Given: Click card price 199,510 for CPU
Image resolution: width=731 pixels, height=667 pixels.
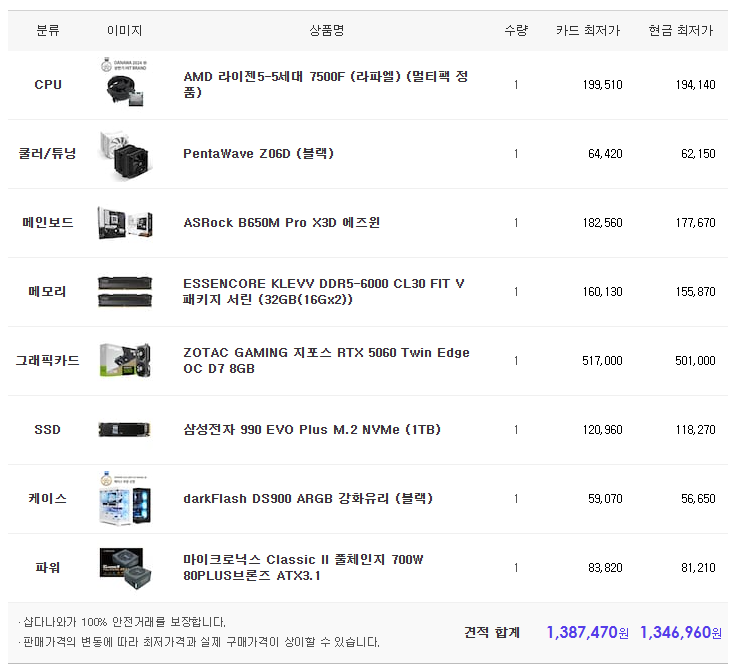Looking at the screenshot, I should (602, 84).
